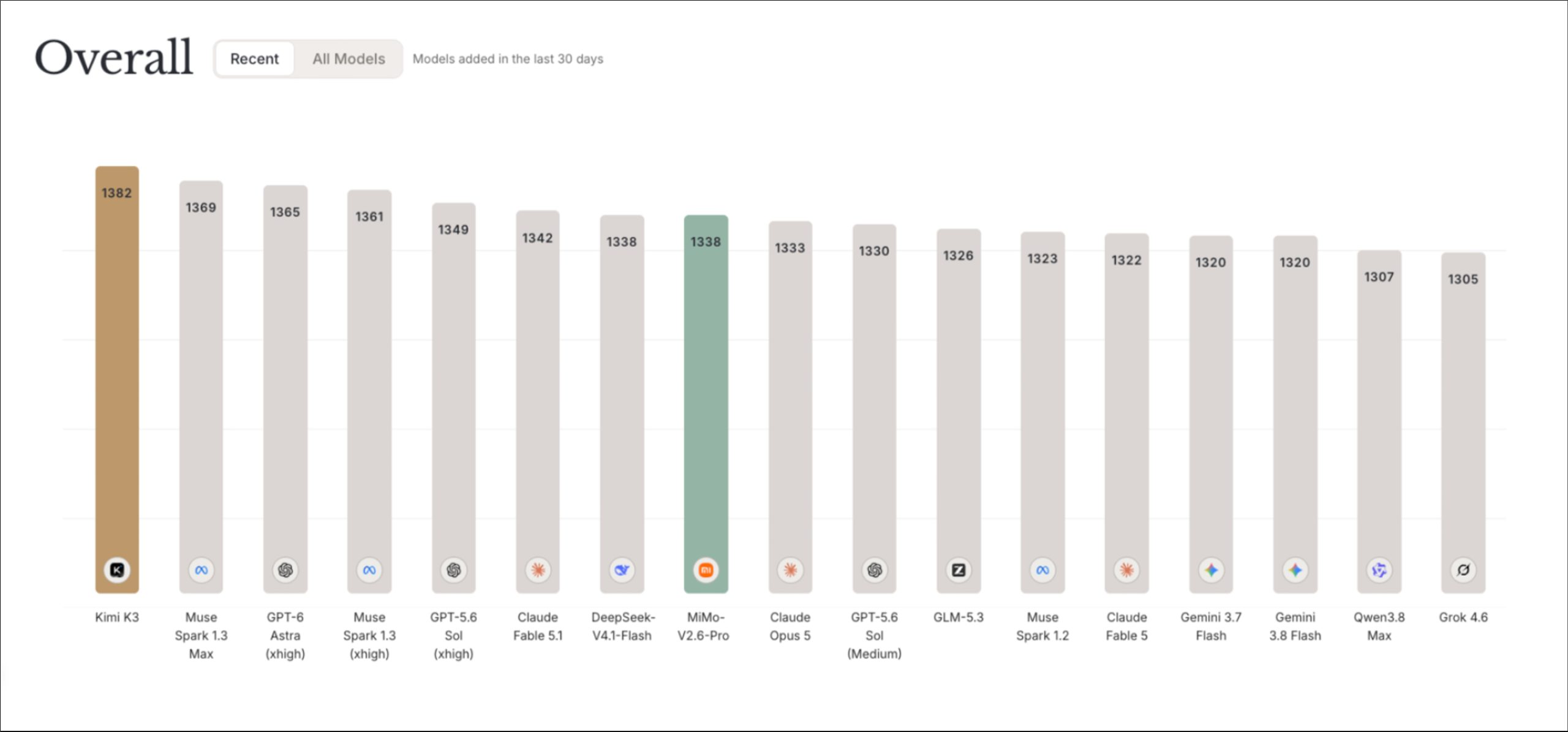The height and width of the screenshot is (732, 1568).
Task: Click the Overall heading
Action: 114,58
